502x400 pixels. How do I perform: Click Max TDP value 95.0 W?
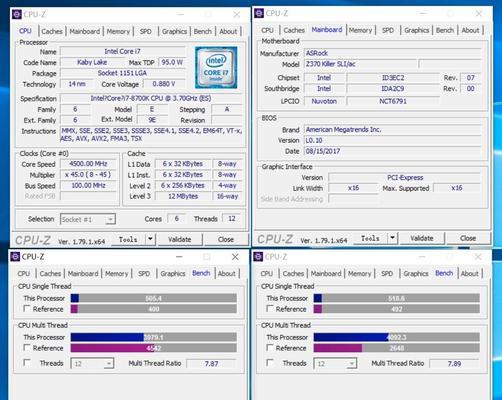coord(172,62)
